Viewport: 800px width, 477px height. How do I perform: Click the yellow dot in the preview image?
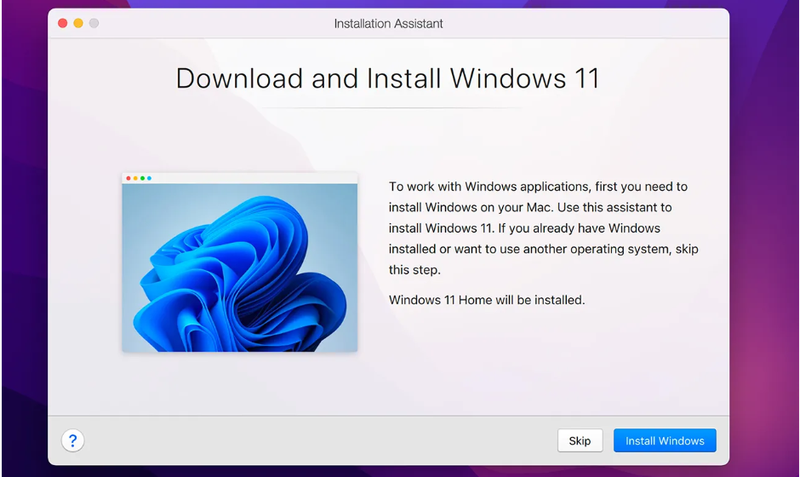tap(135, 178)
